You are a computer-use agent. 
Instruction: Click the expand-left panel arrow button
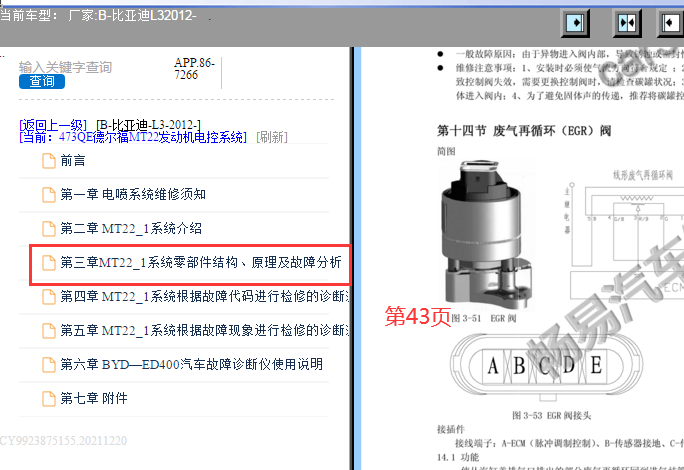(671, 23)
